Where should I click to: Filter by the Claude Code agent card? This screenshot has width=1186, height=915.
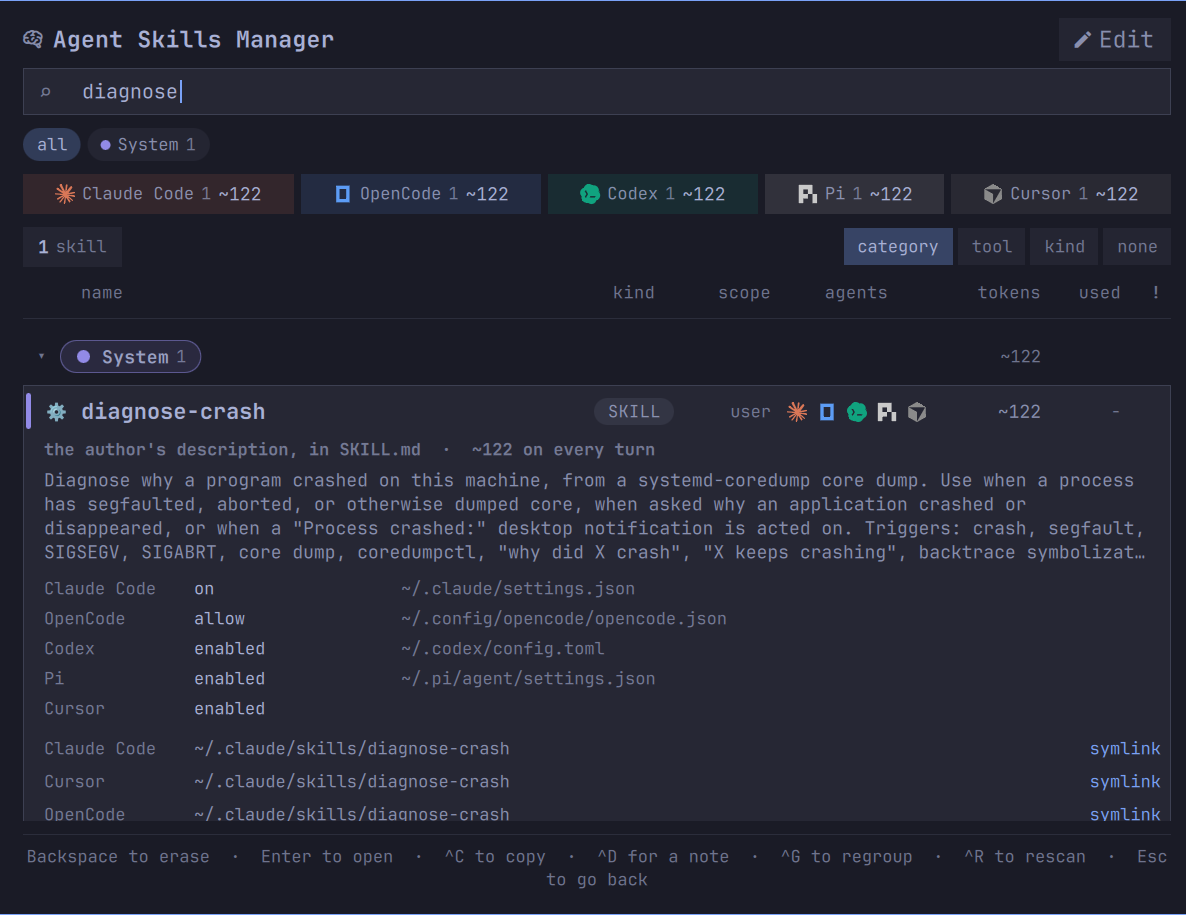pos(158,194)
